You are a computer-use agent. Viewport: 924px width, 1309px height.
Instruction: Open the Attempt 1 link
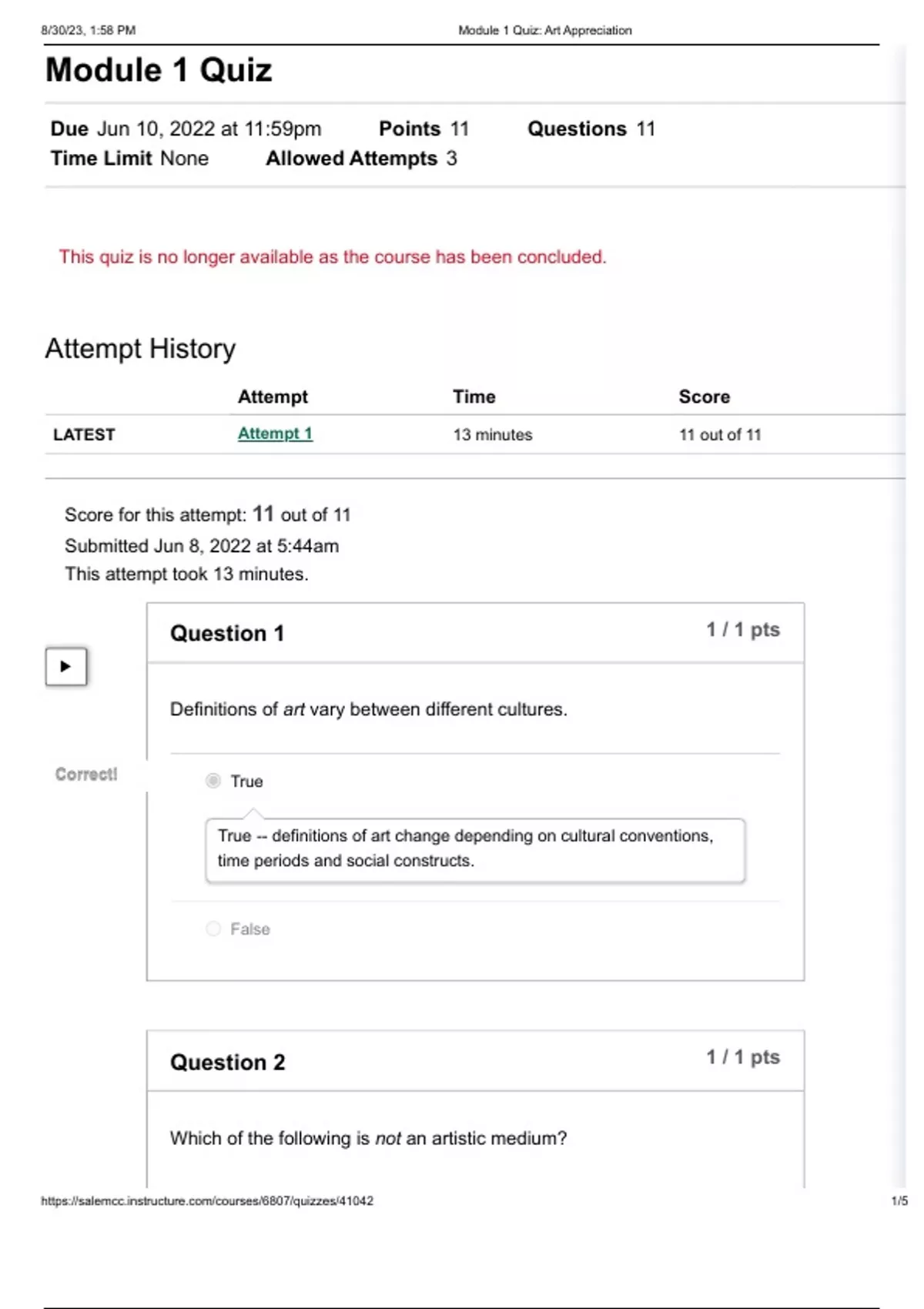point(275,434)
